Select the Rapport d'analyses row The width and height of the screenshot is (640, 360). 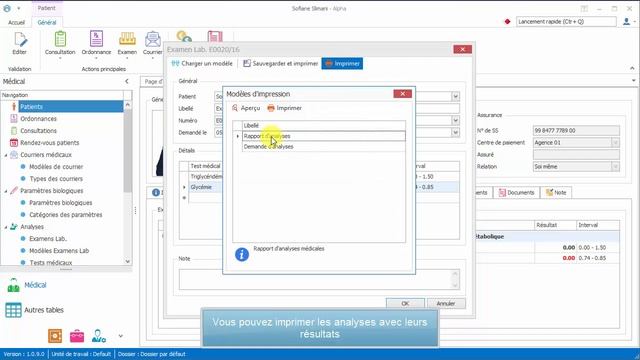pos(324,136)
